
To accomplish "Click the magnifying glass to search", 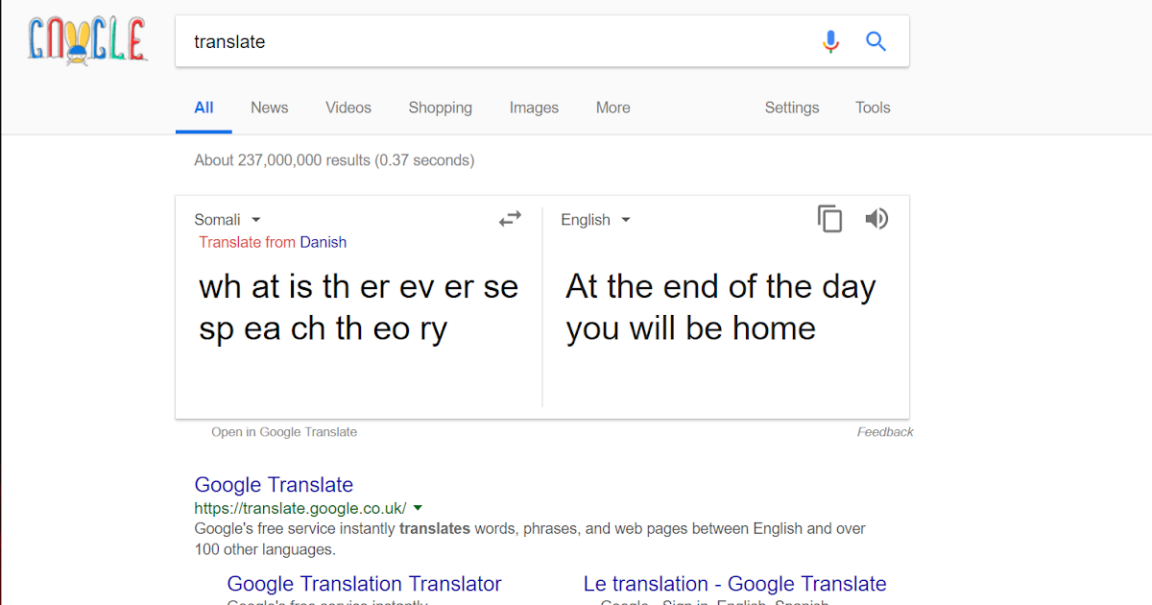I will coord(876,41).
